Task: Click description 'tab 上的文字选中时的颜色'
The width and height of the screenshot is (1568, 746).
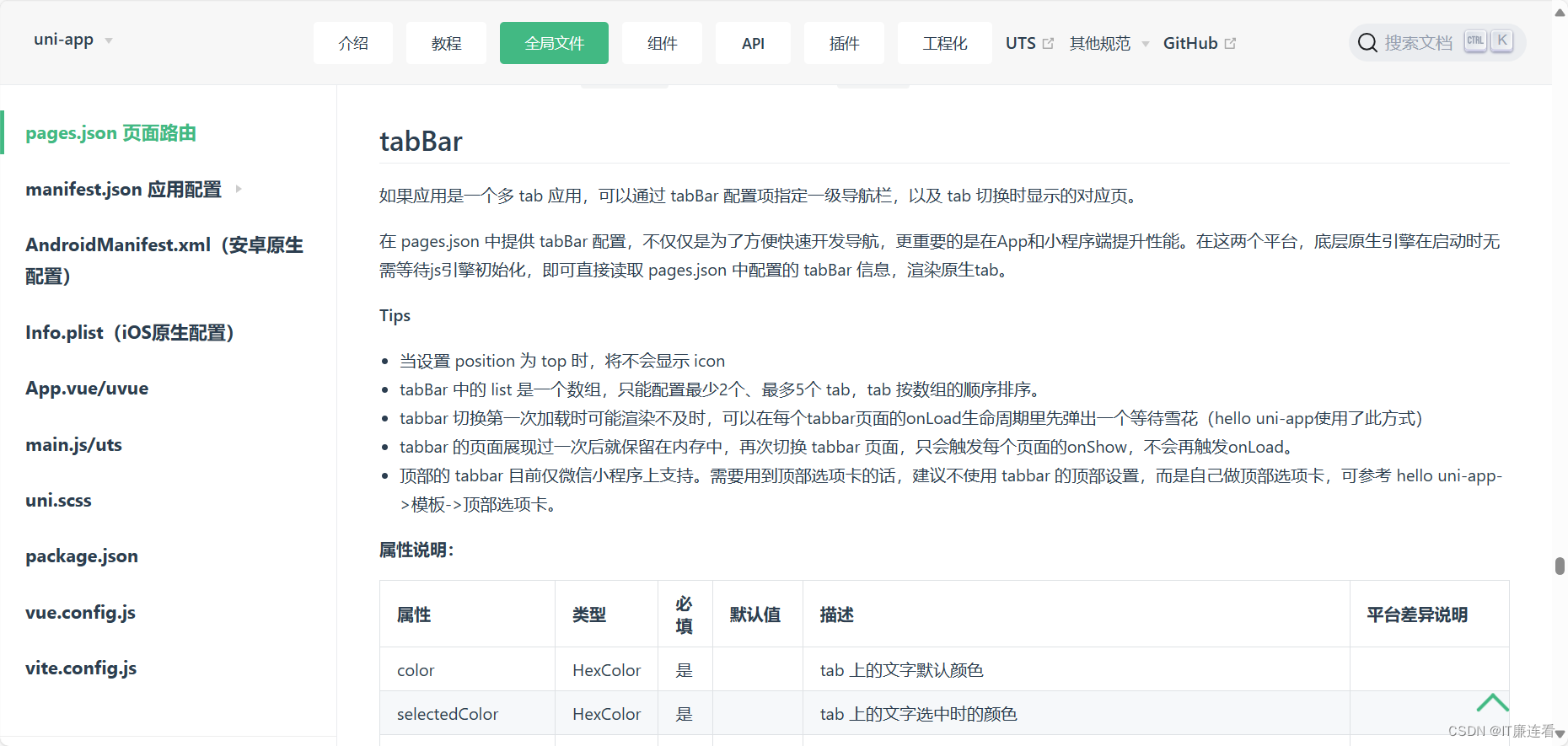Action: coord(919,714)
